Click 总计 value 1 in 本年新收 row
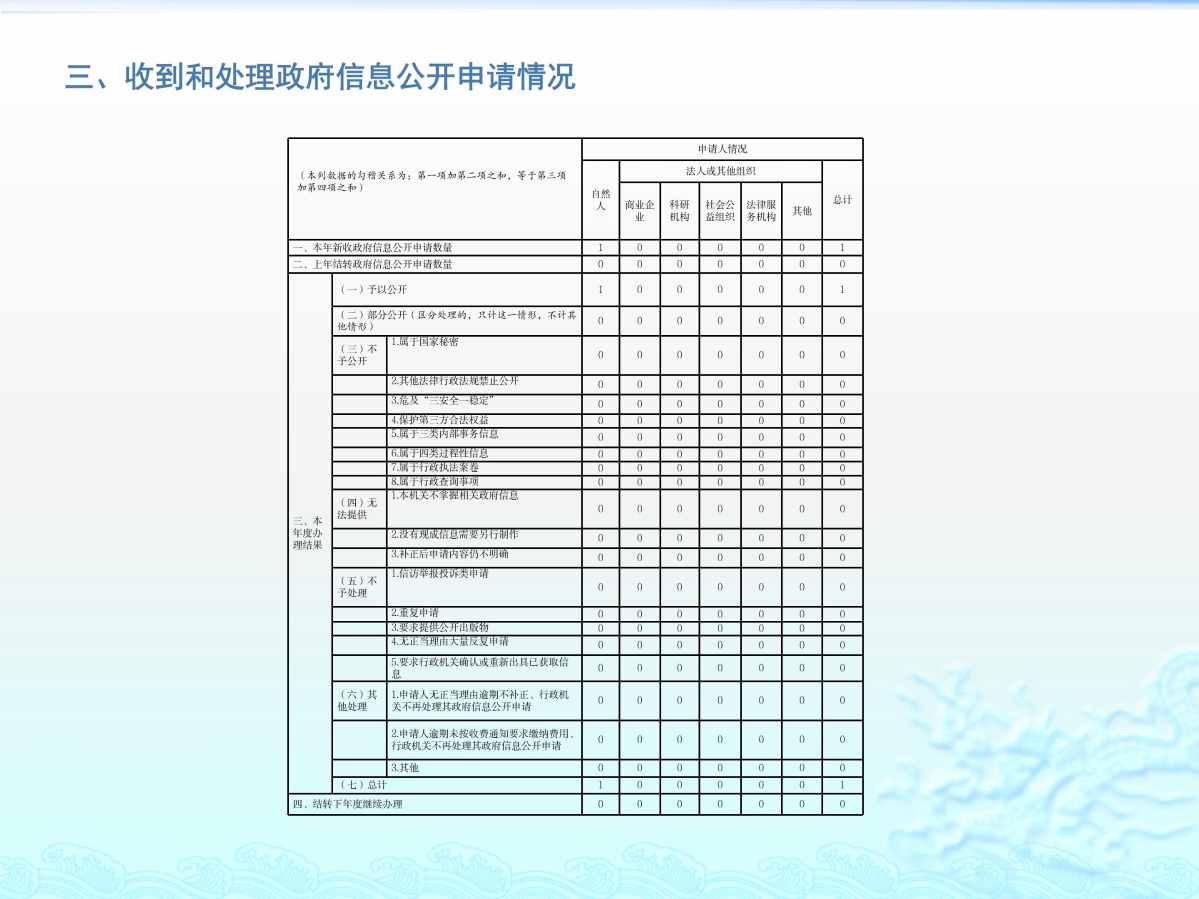The image size is (1199, 899). tap(842, 248)
